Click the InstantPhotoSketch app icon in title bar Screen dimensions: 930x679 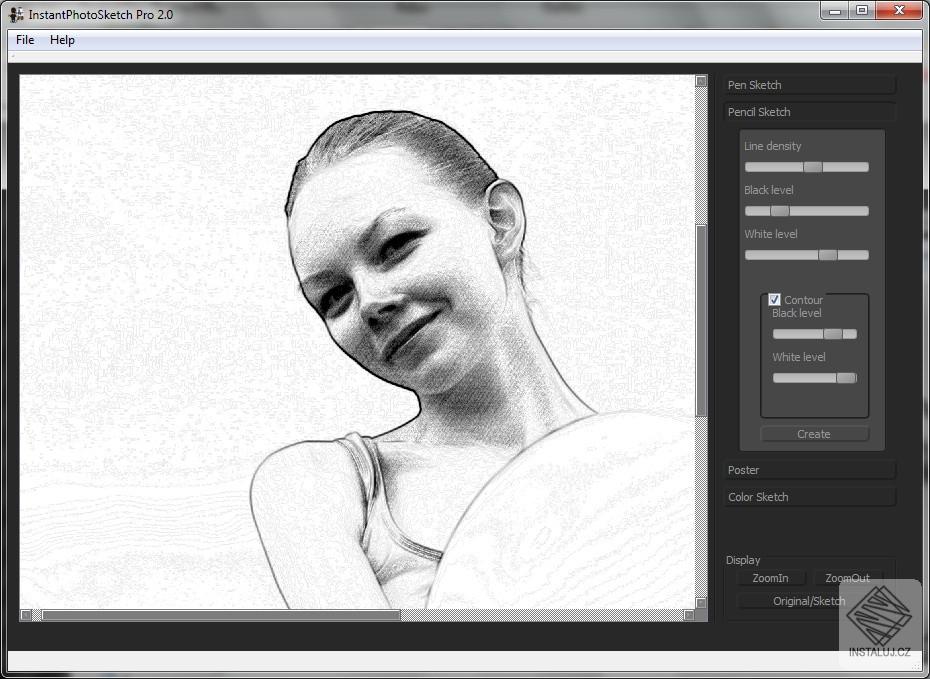pyautogui.click(x=16, y=15)
